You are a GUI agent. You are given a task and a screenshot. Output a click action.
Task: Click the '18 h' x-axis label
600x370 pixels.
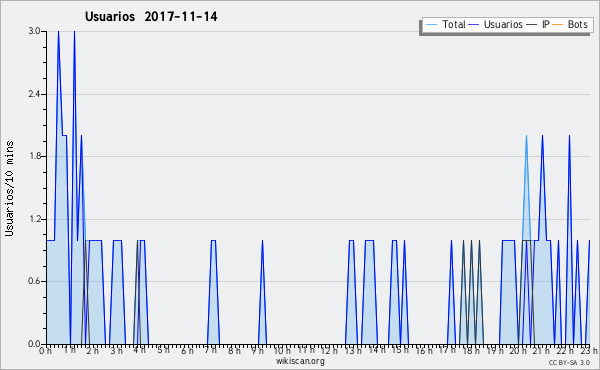471,350
